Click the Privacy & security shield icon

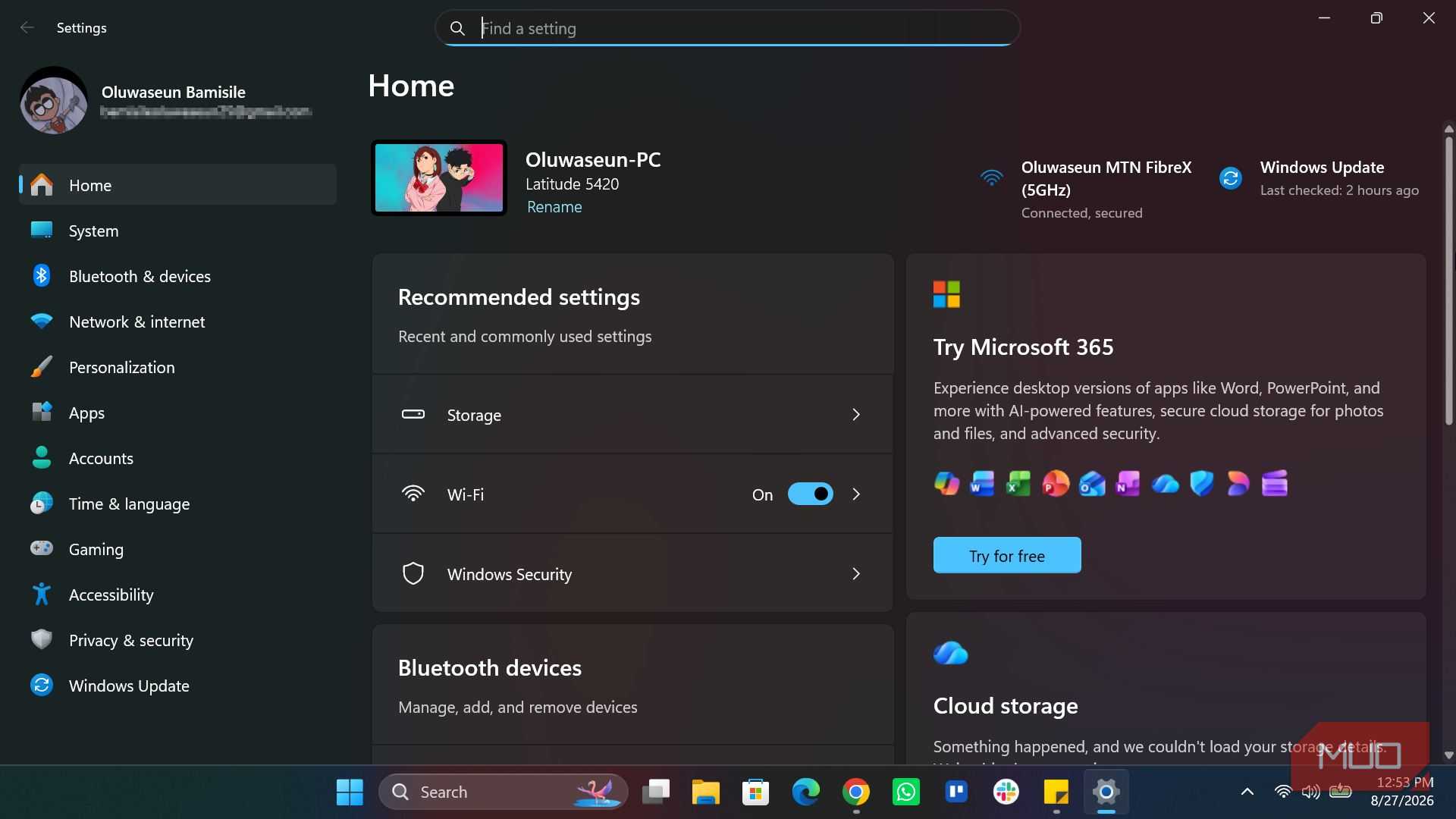click(42, 640)
